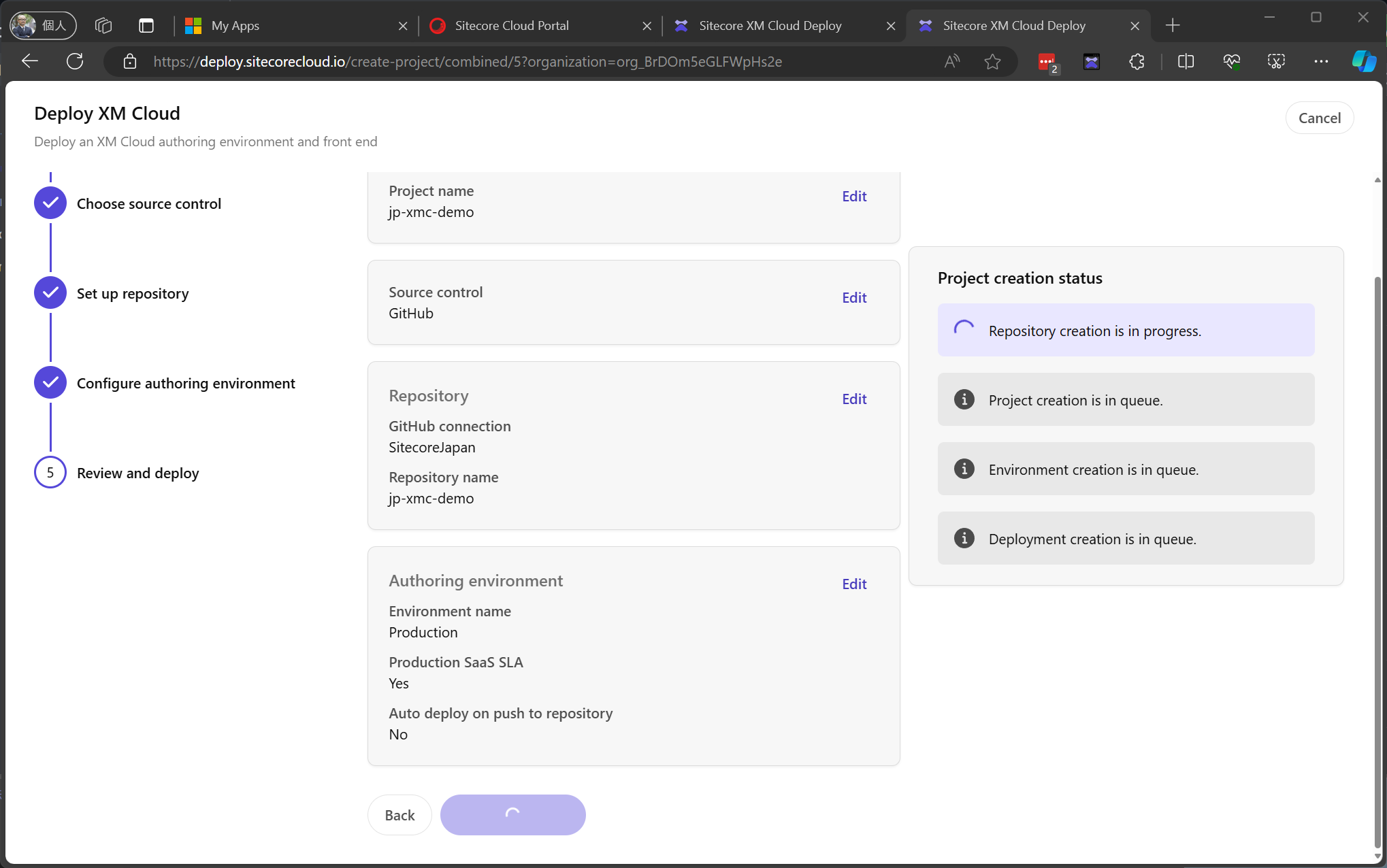The height and width of the screenshot is (868, 1387).
Task: Click the loading deploy button
Action: point(512,815)
